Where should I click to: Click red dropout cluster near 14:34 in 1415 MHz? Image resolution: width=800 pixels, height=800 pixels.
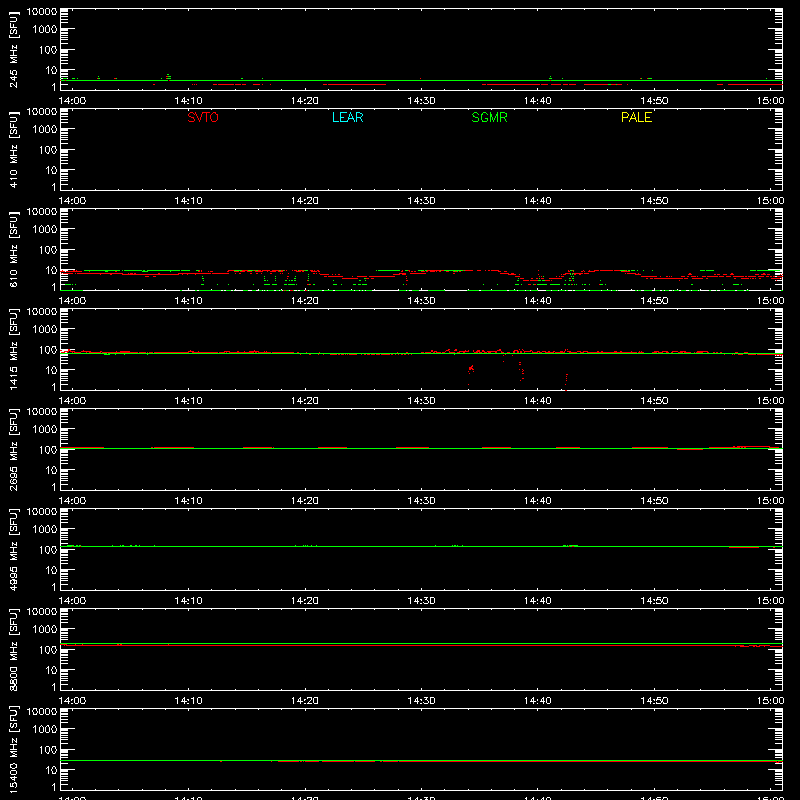tap(470, 370)
